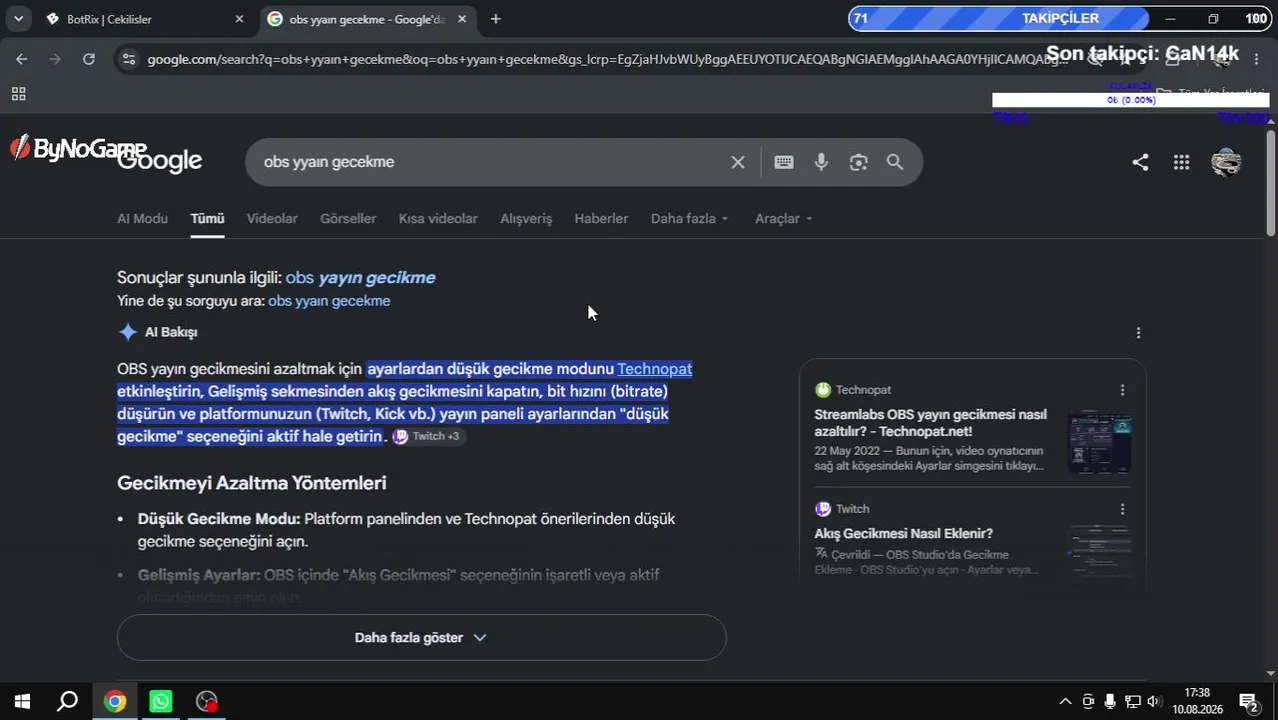Viewport: 1278px width, 720px height.
Task: Open the inline Technopat link
Action: tap(655, 369)
